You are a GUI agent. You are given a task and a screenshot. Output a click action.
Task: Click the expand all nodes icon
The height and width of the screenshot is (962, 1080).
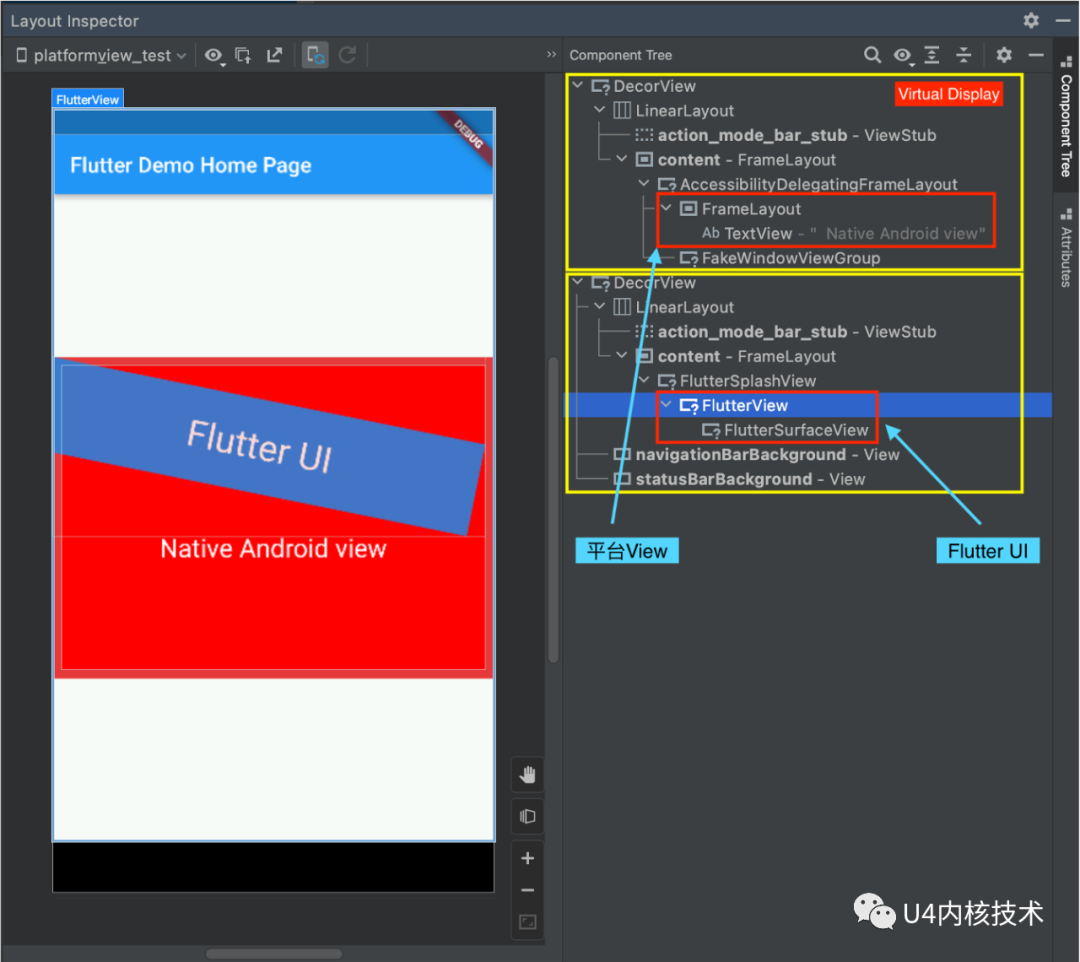pos(931,55)
